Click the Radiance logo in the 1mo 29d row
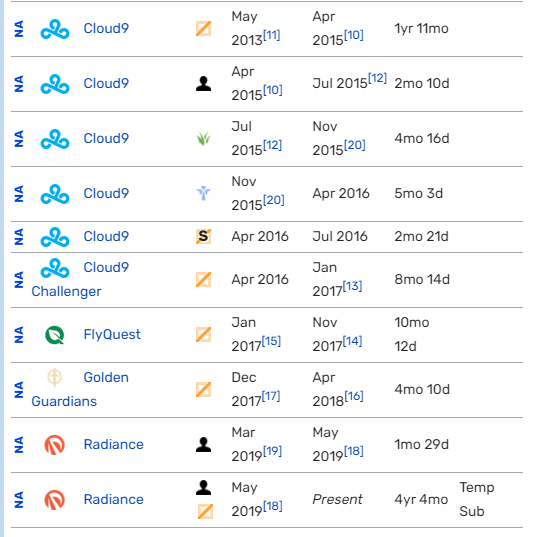The width and height of the screenshot is (553, 537). click(55, 445)
